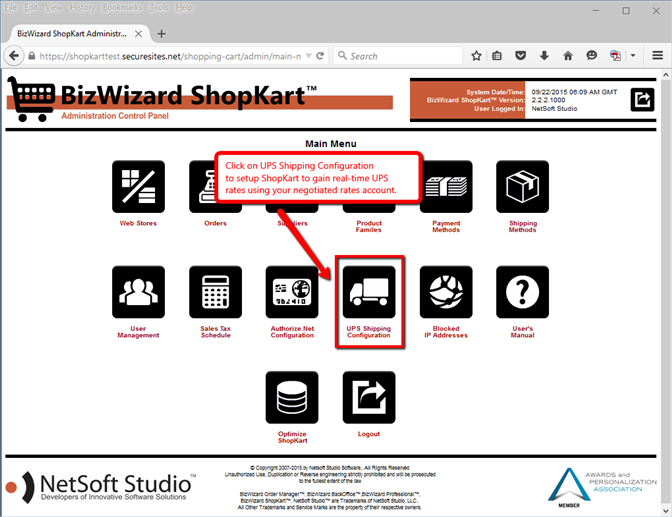Open the Help menu
Image resolution: width=672 pixels, height=517 pixels.
coord(184,8)
